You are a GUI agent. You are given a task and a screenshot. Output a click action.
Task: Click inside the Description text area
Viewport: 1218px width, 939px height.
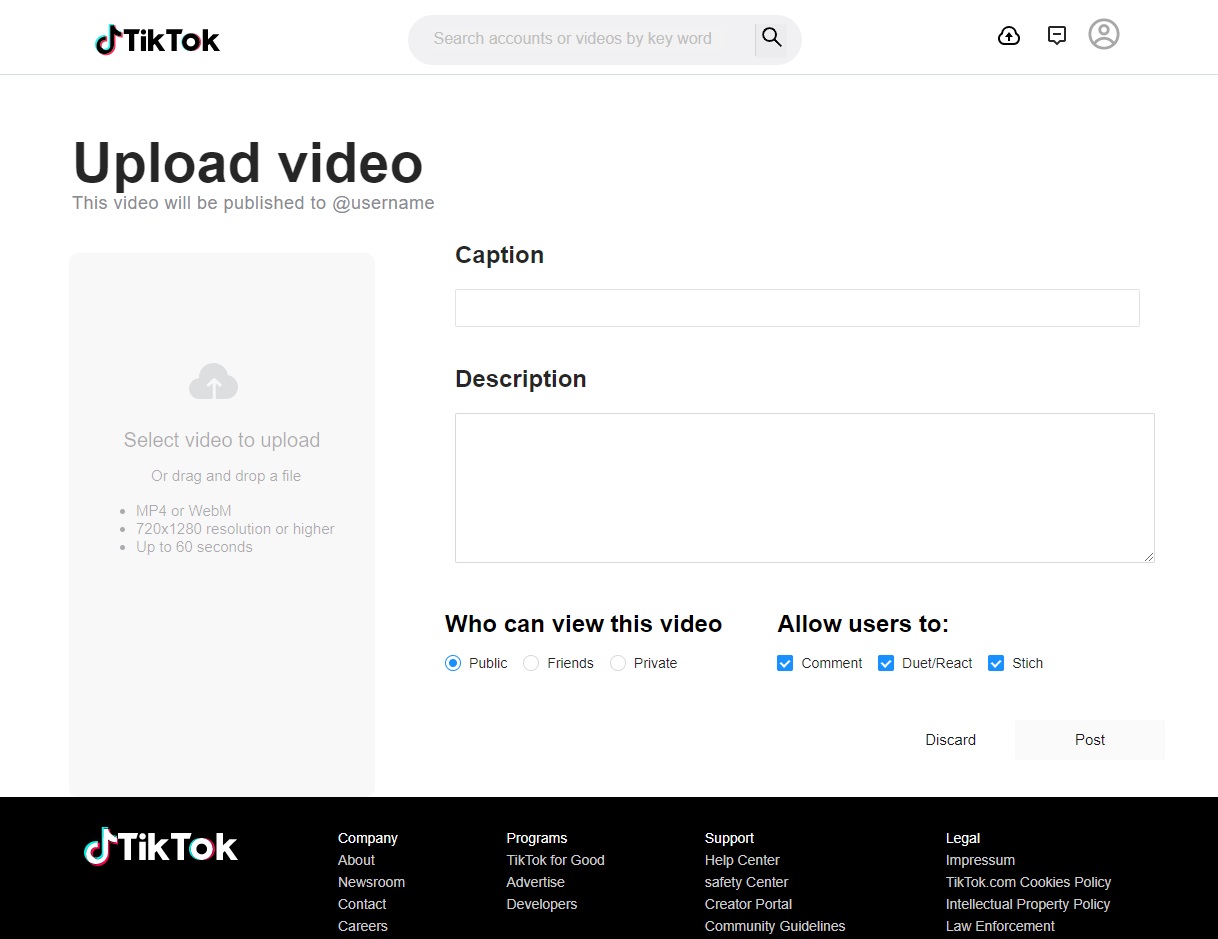804,487
